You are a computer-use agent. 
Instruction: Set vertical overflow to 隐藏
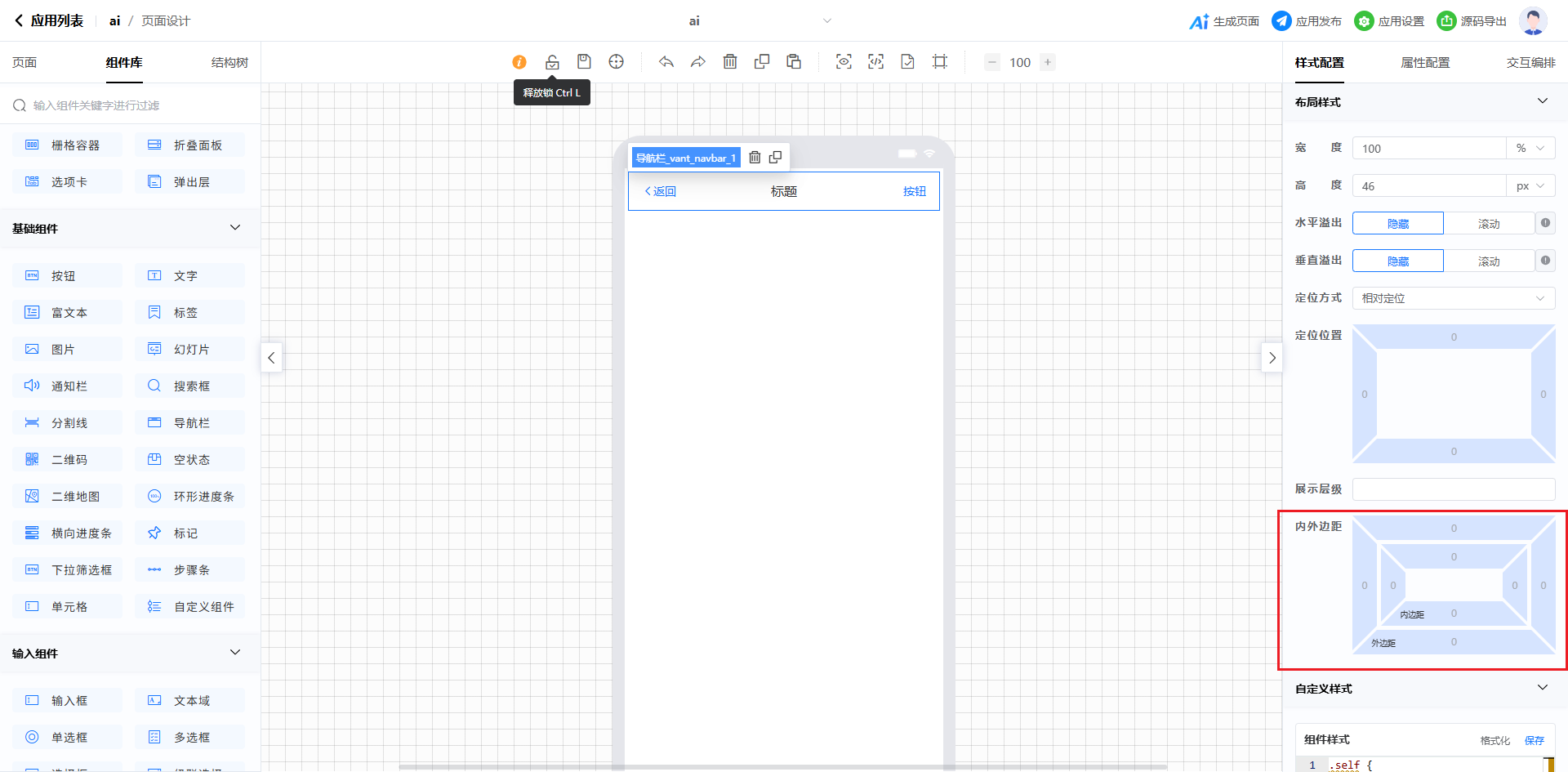[x=1397, y=261]
